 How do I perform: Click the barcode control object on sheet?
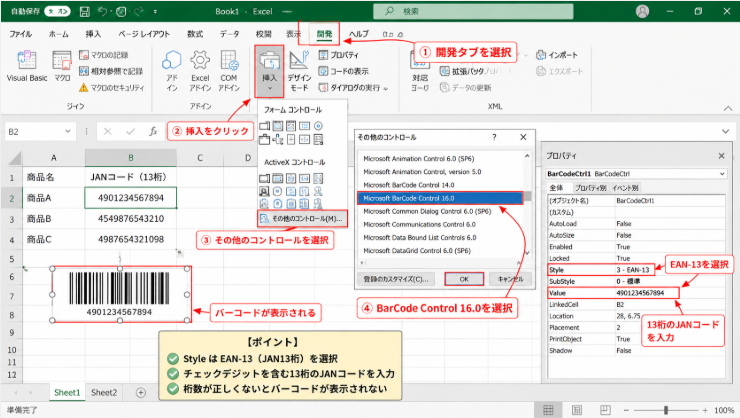click(120, 294)
